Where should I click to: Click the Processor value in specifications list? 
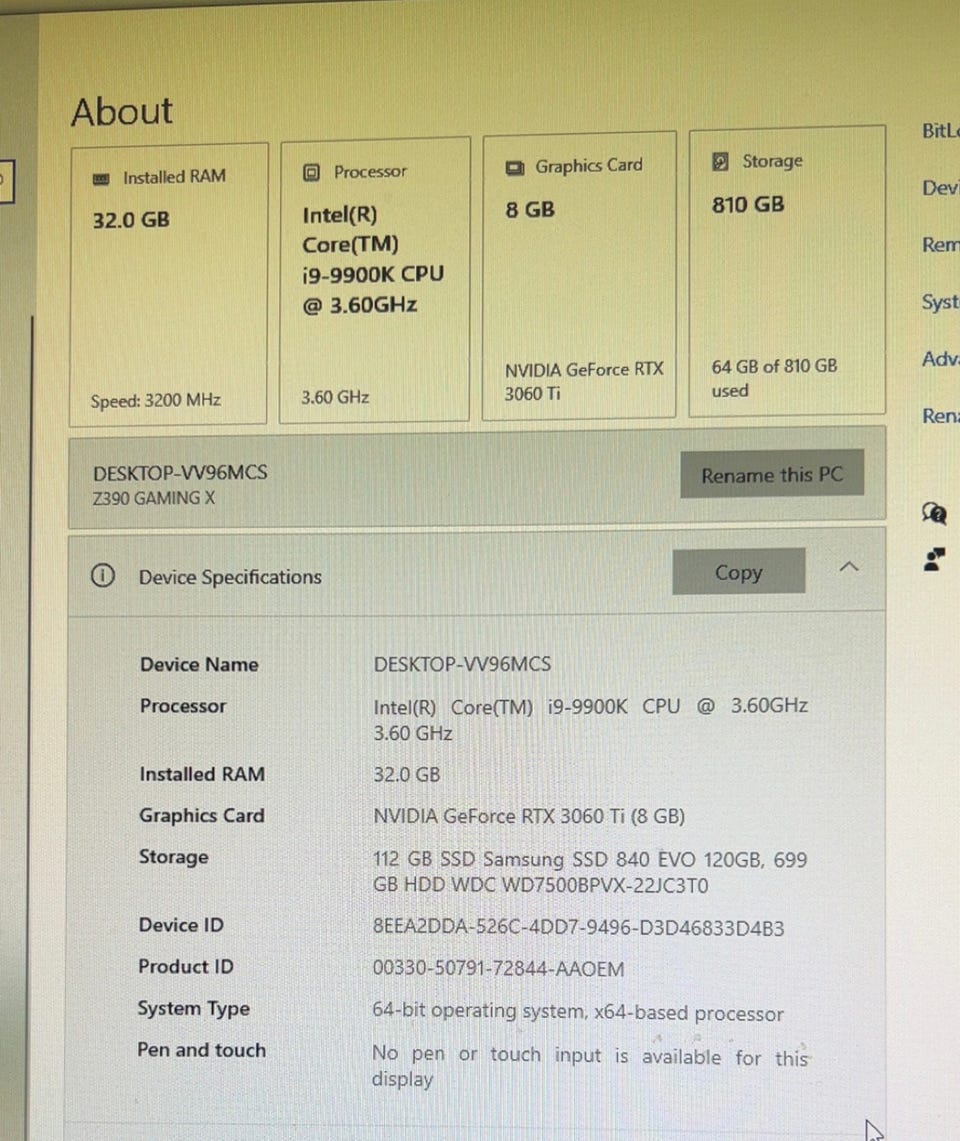(x=590, y=719)
